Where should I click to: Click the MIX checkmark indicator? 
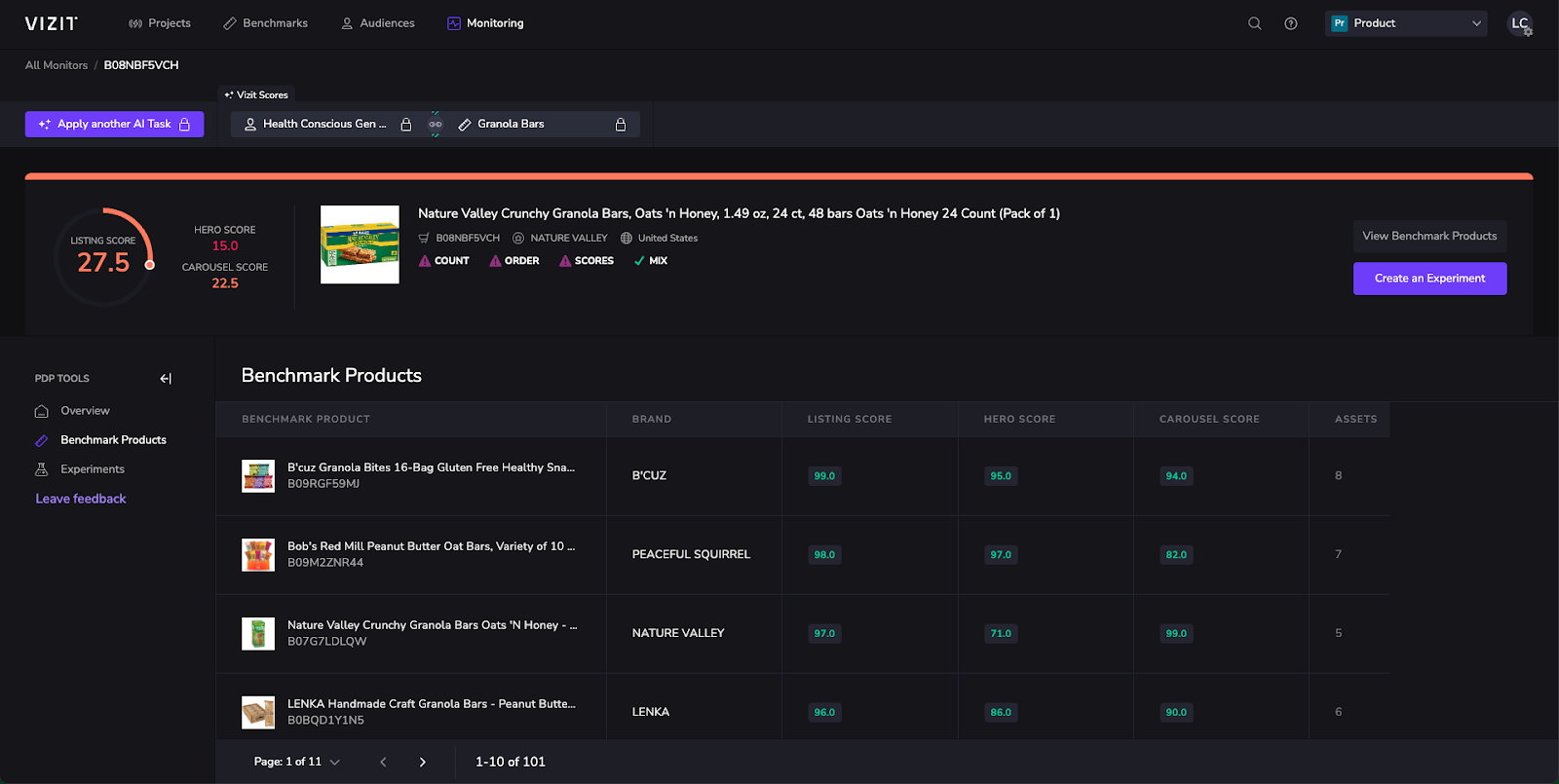coord(651,261)
